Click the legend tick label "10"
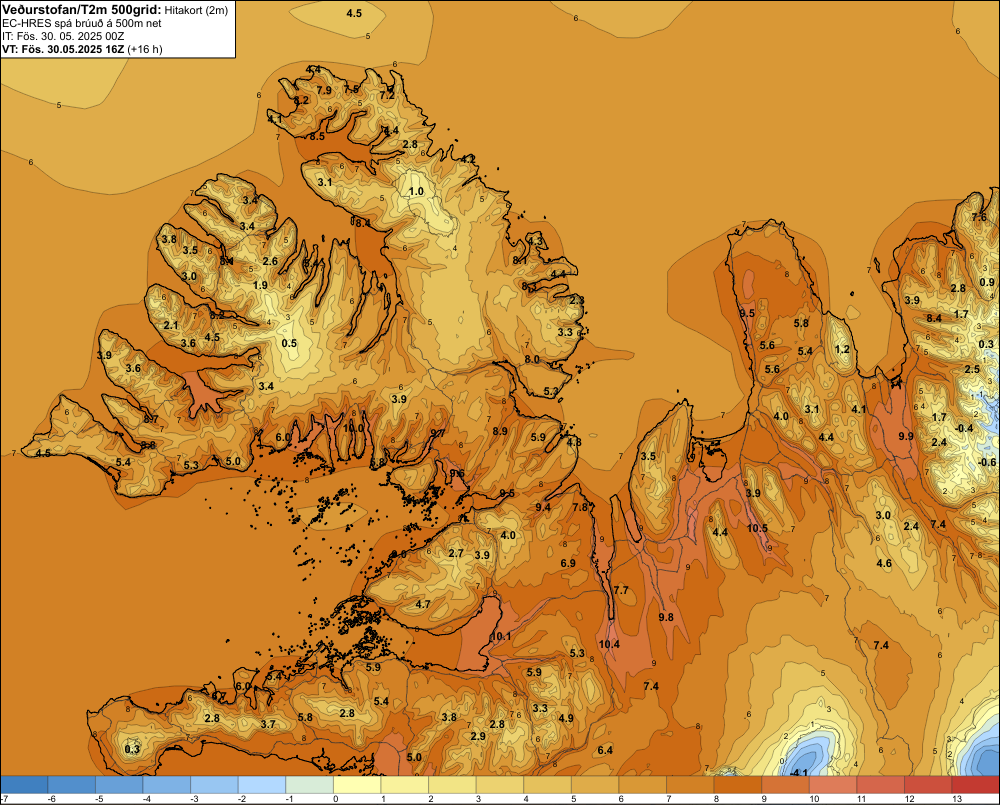1000x805 pixels. click(x=814, y=799)
